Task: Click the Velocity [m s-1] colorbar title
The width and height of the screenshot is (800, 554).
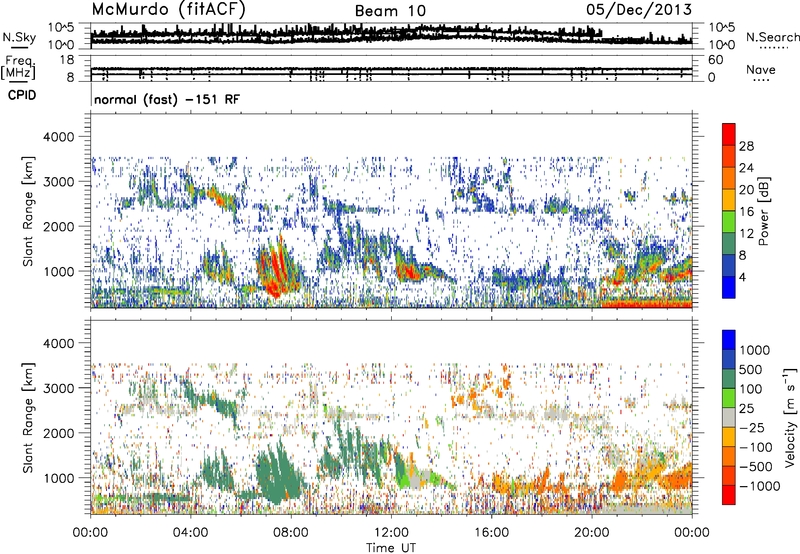Action: click(790, 417)
